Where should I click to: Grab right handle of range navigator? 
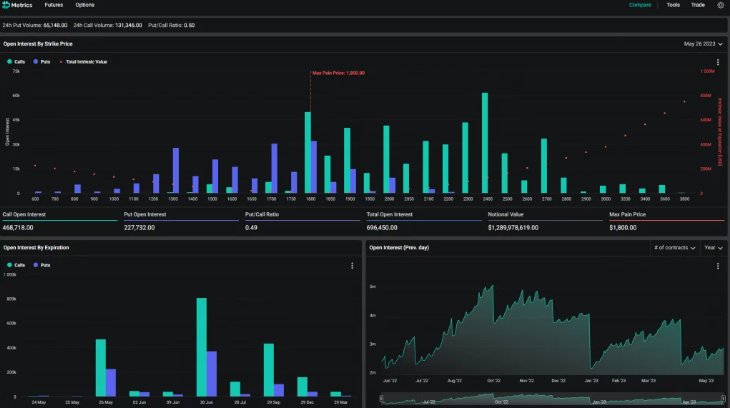coord(723,399)
